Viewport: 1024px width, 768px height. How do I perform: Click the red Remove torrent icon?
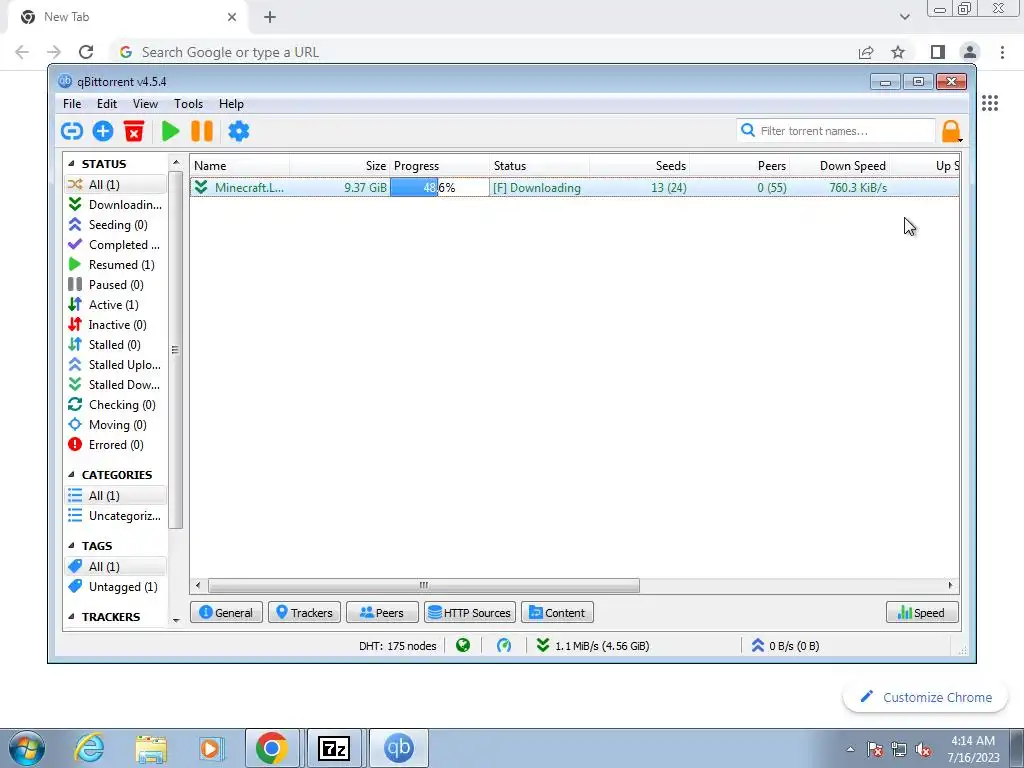point(134,131)
